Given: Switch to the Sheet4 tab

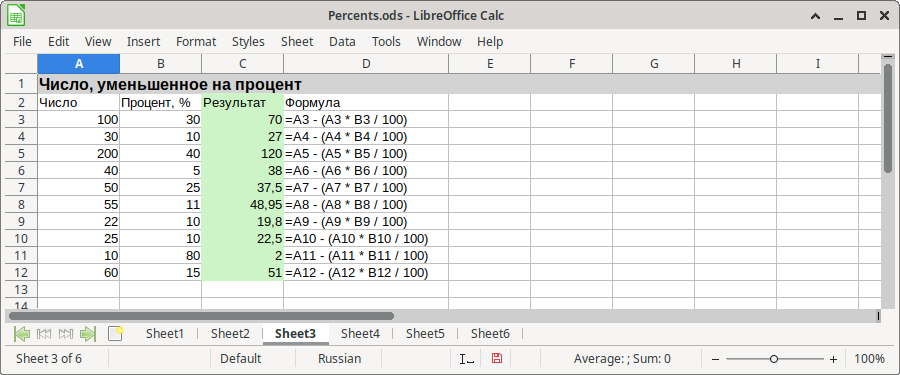Looking at the screenshot, I should 360,334.
